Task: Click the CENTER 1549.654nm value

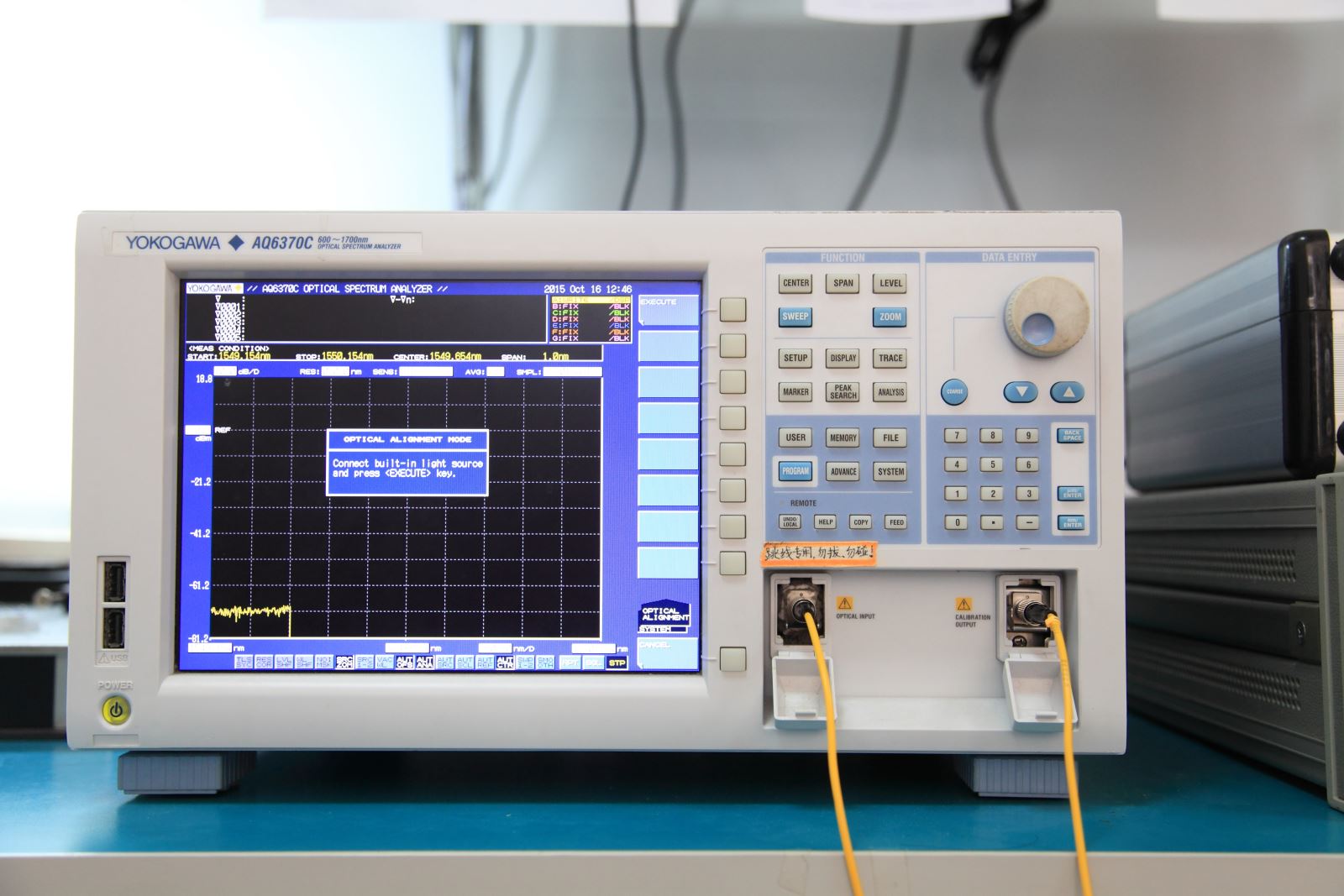Action: click(455, 356)
